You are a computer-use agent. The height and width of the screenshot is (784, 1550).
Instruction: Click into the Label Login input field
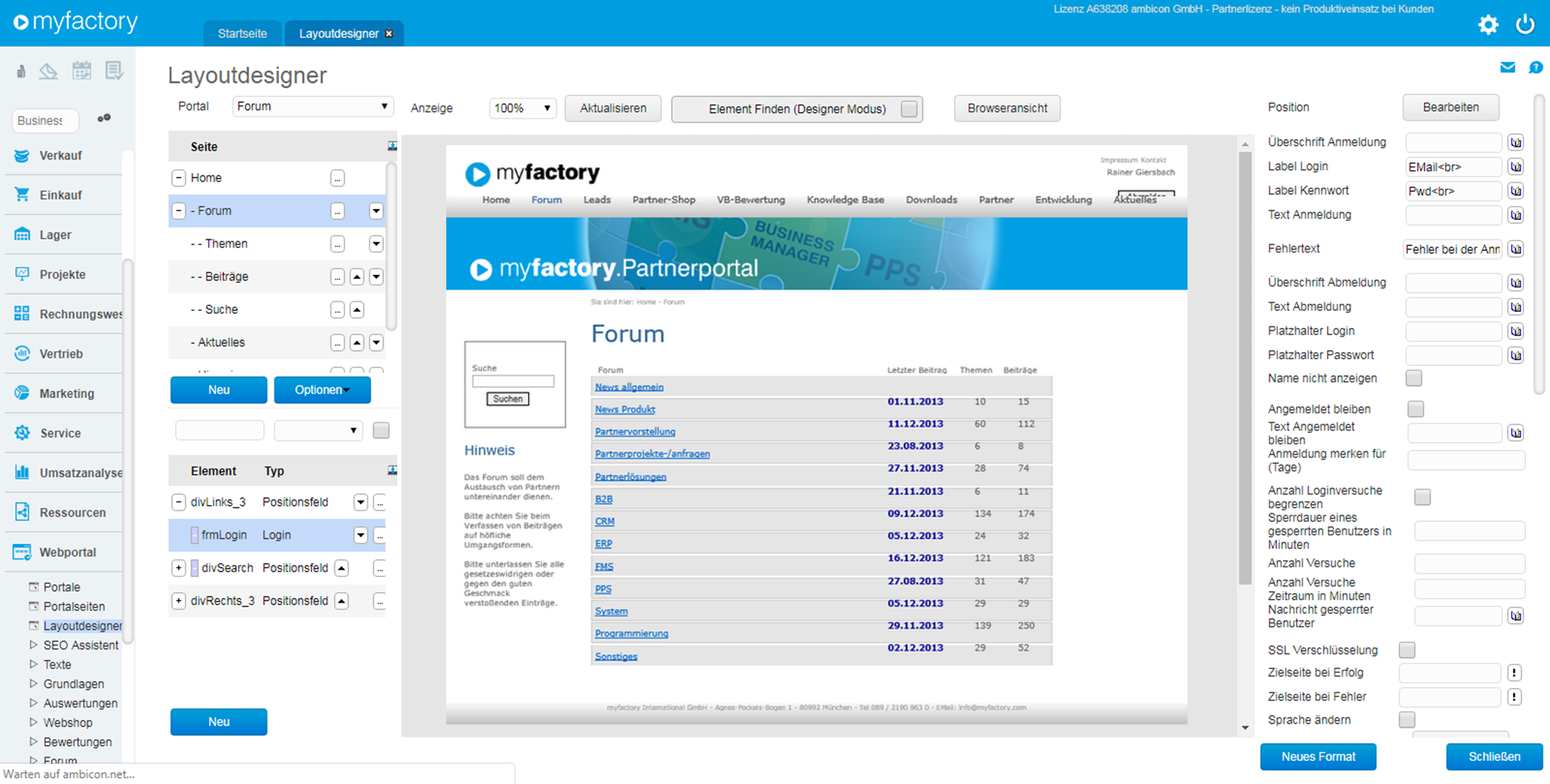coord(1453,167)
